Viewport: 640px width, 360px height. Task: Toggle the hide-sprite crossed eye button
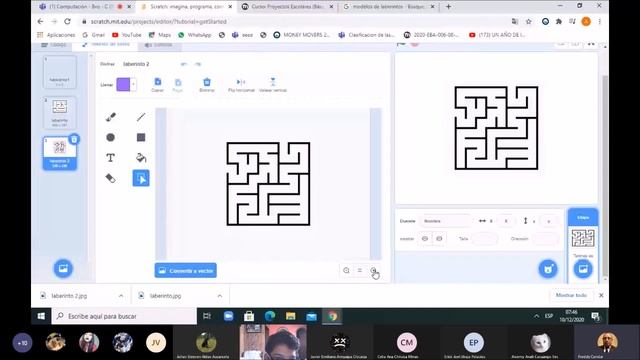(x=439, y=238)
